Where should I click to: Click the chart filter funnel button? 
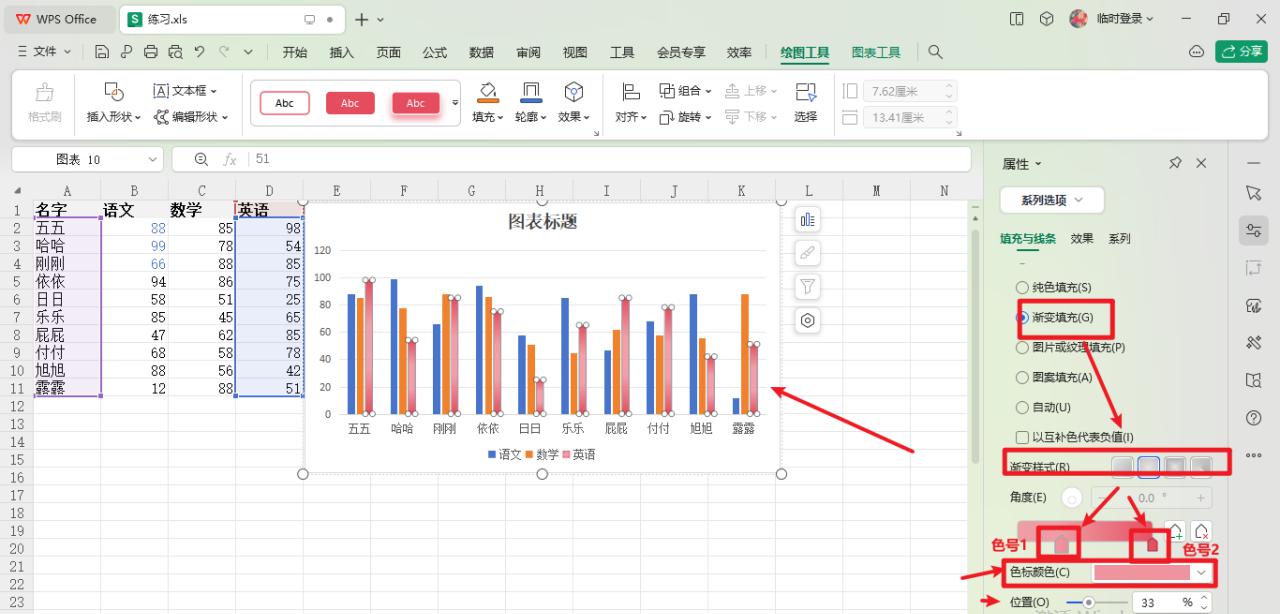tap(808, 287)
